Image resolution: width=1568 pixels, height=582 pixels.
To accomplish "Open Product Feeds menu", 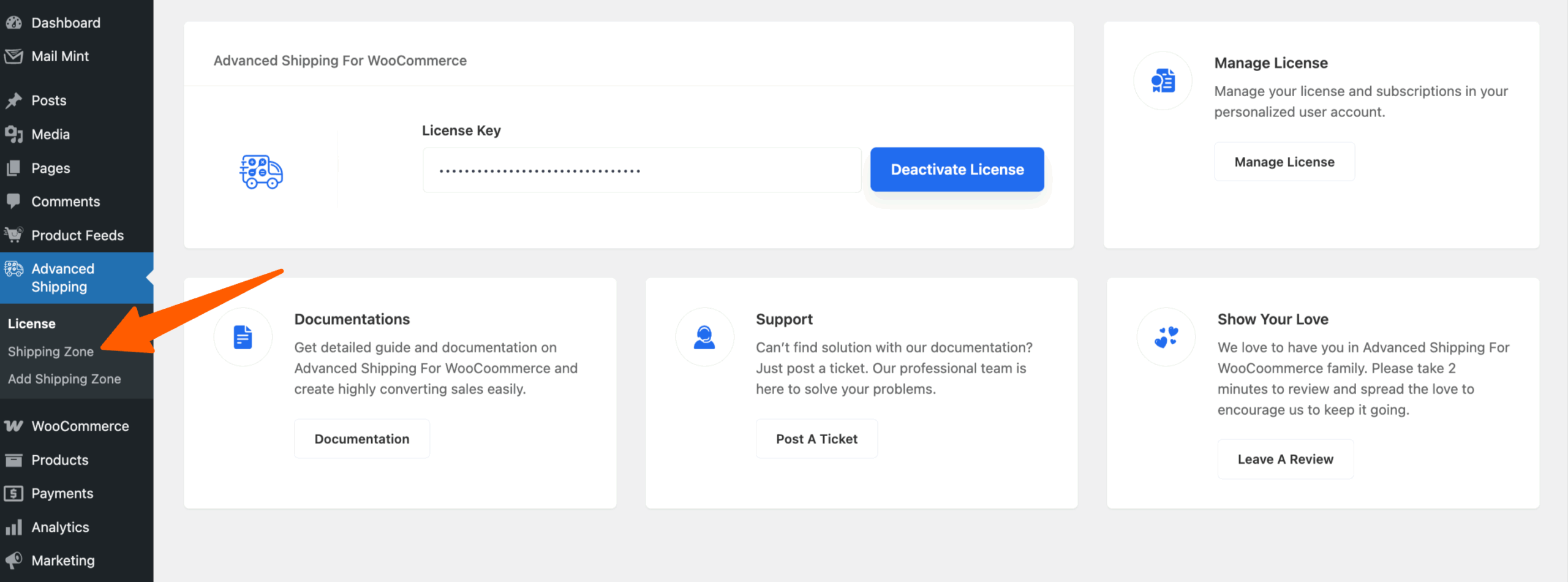I will tap(77, 235).
